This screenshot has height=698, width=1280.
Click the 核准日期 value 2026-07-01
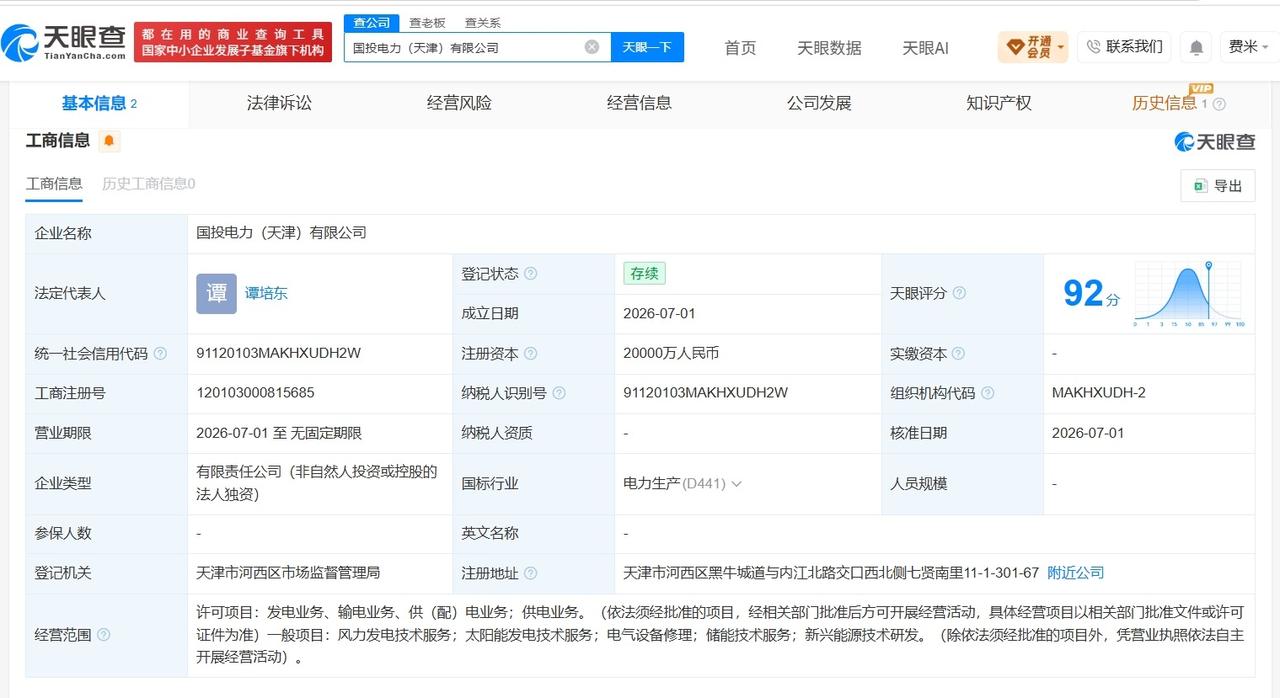click(1088, 433)
